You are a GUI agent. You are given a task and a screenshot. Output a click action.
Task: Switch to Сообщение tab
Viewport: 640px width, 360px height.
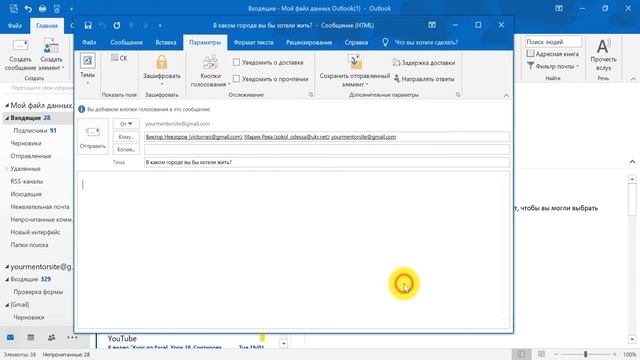[x=127, y=42]
